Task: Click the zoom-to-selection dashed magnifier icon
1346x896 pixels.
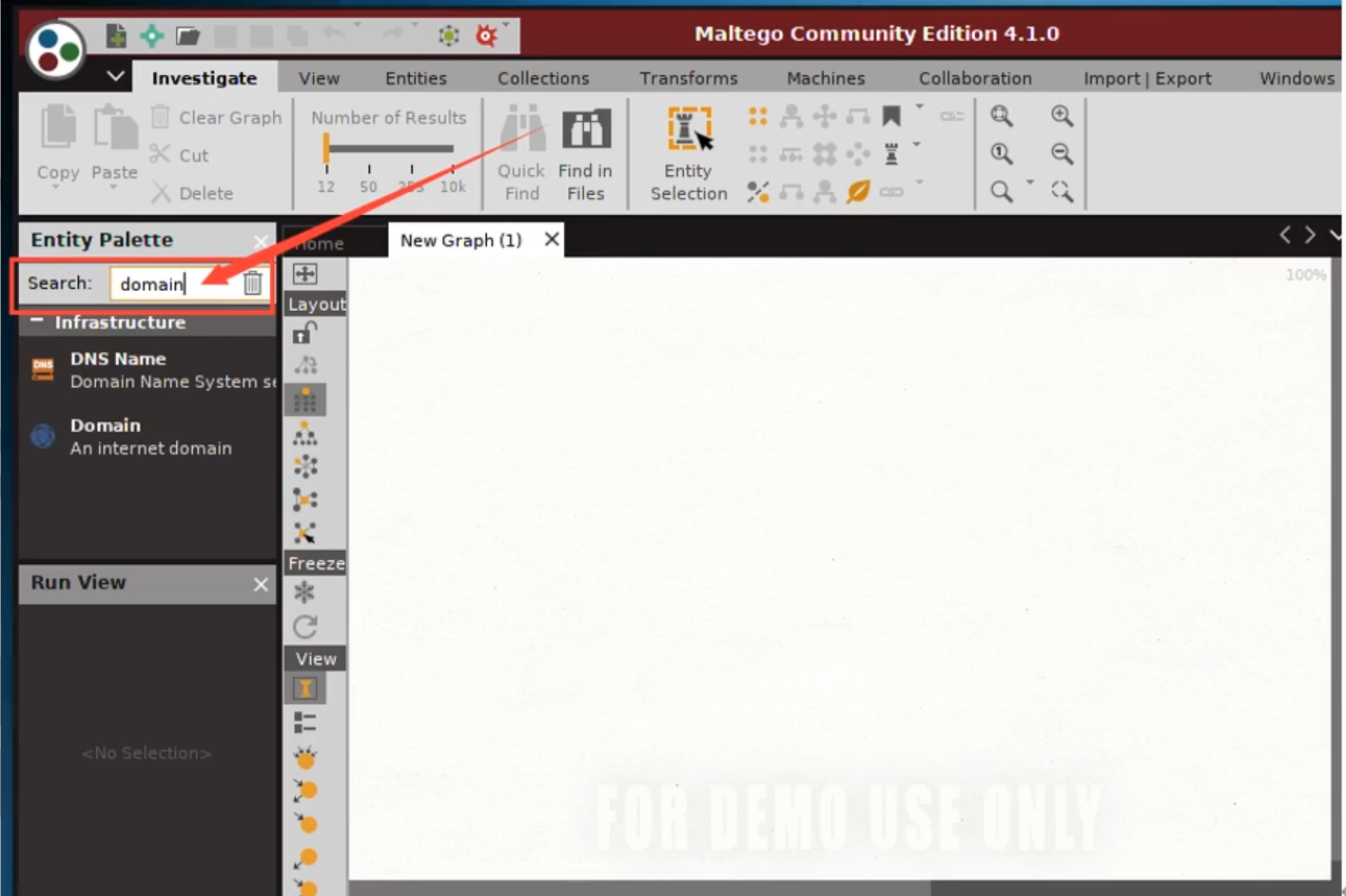Action: pos(1062,191)
